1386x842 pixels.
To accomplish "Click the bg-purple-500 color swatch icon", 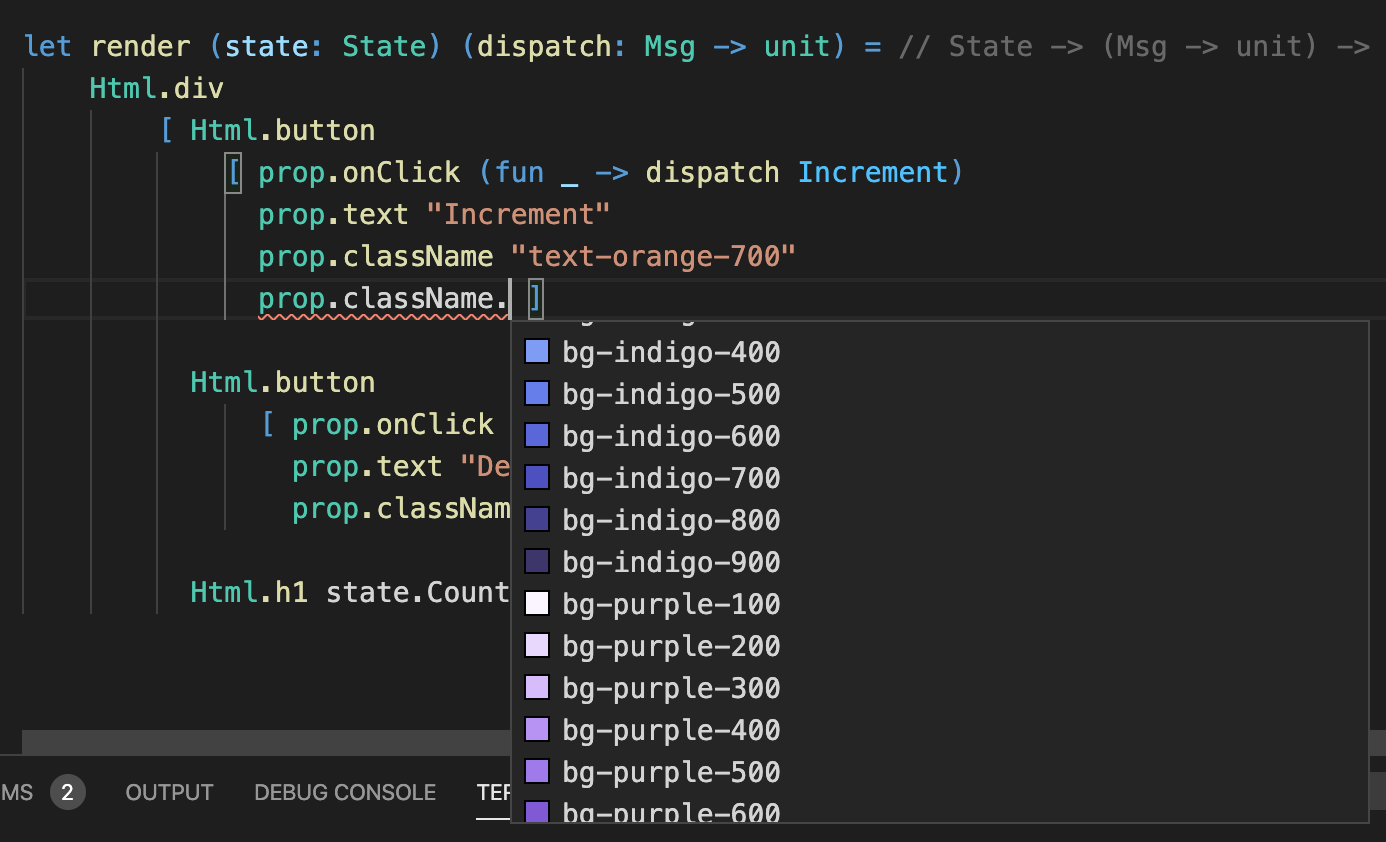I will (x=536, y=770).
